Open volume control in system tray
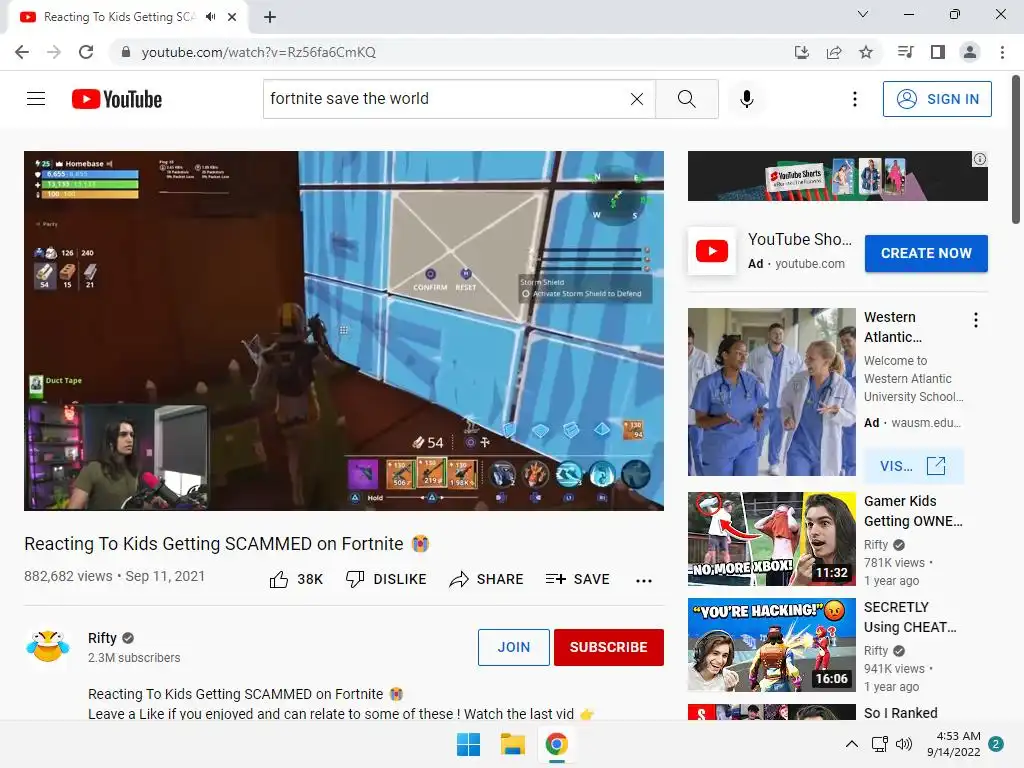The height and width of the screenshot is (768, 1024). pos(904,744)
